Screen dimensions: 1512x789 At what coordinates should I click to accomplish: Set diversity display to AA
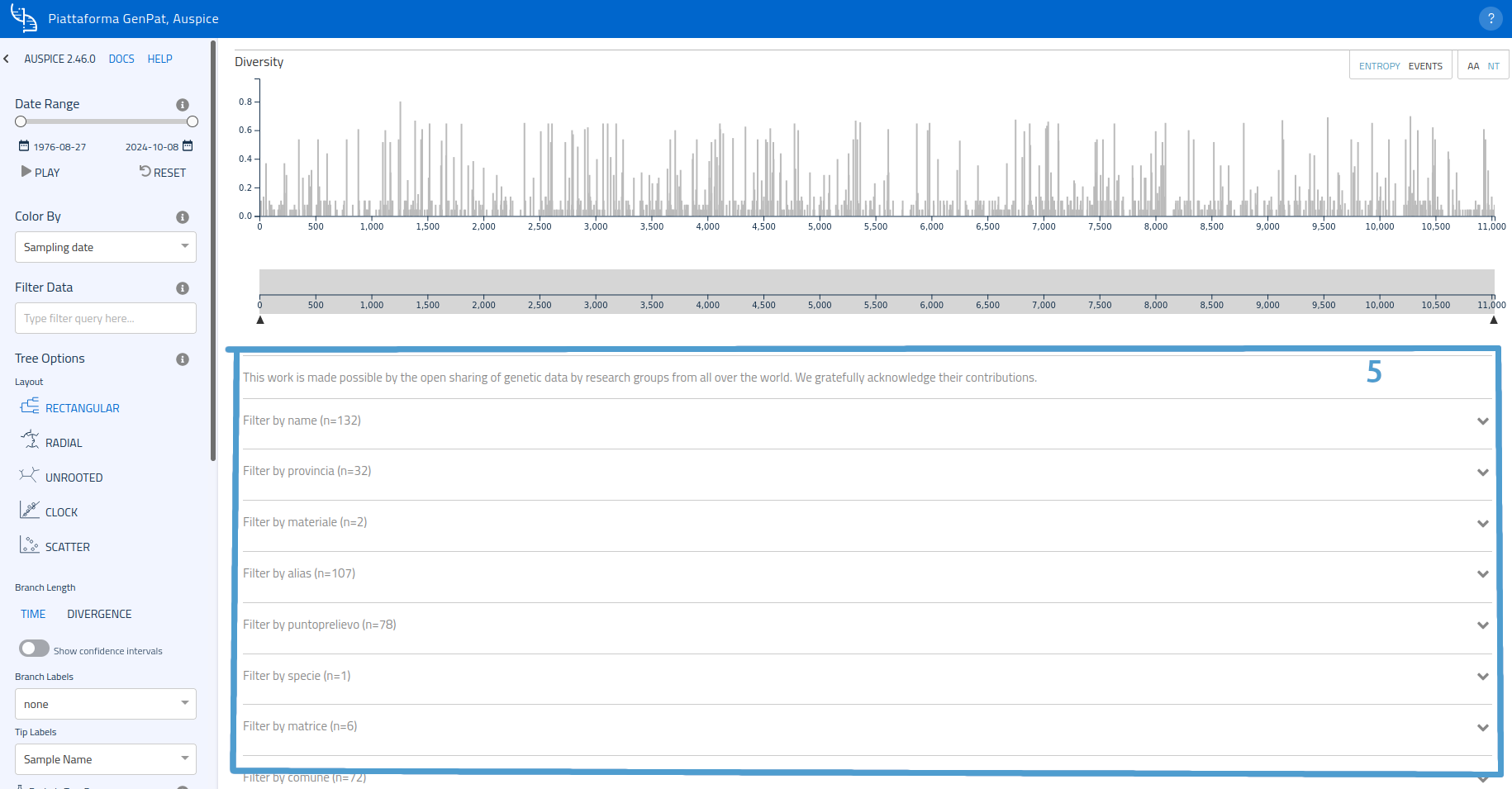1473,66
